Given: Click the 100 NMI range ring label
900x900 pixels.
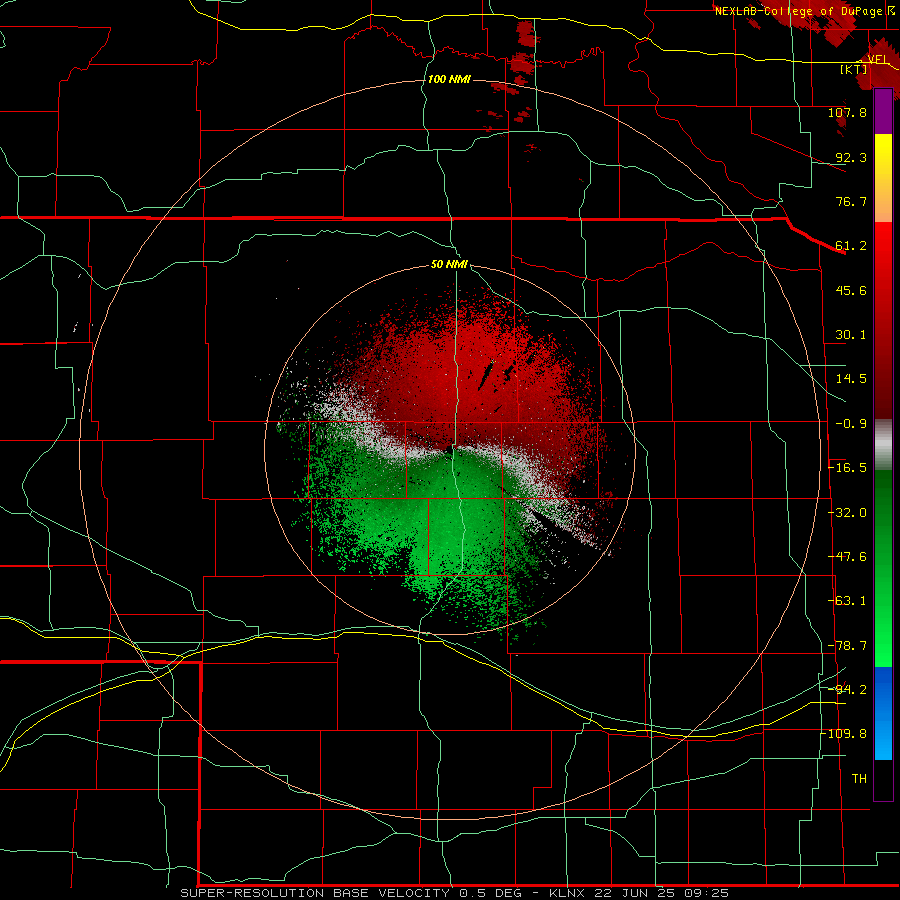Looking at the screenshot, I should tap(449, 79).
